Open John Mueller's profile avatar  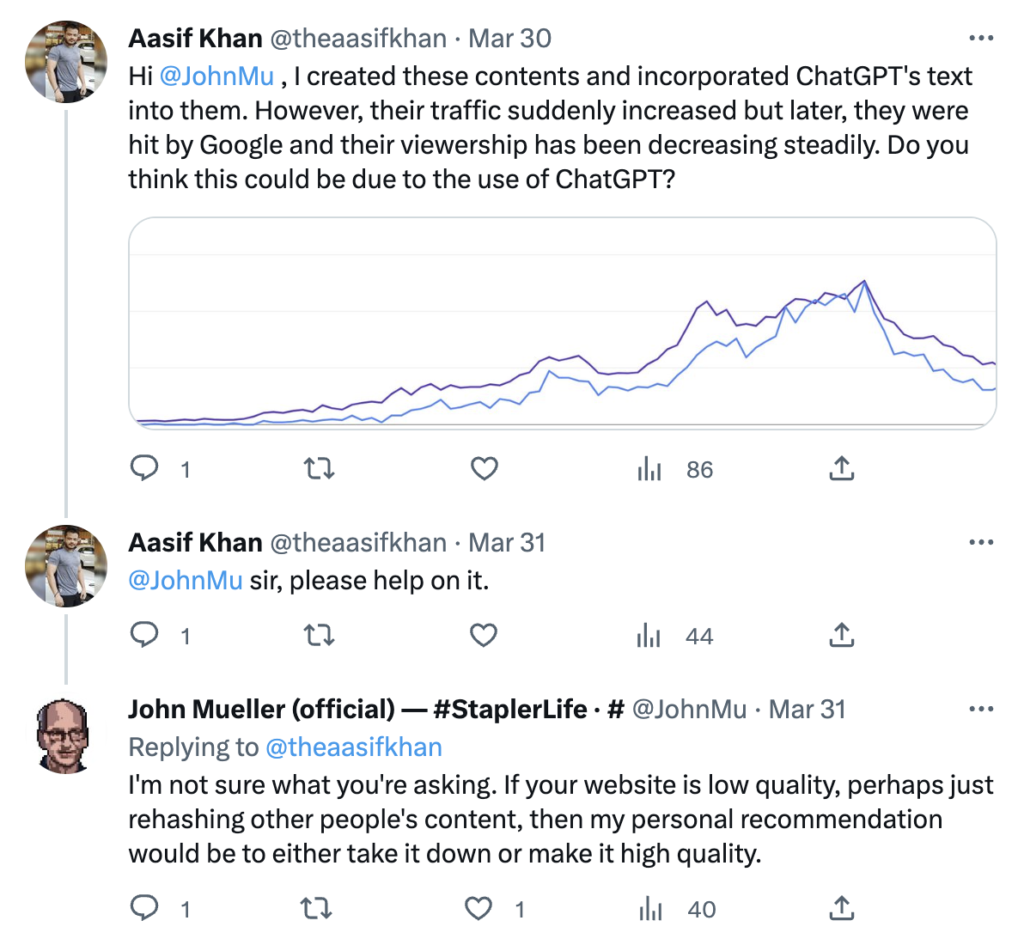[63, 735]
